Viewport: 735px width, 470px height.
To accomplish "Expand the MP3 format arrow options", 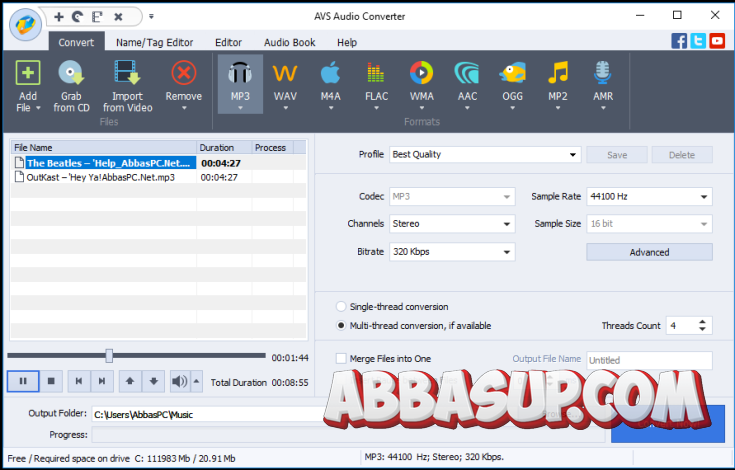I will pos(240,108).
